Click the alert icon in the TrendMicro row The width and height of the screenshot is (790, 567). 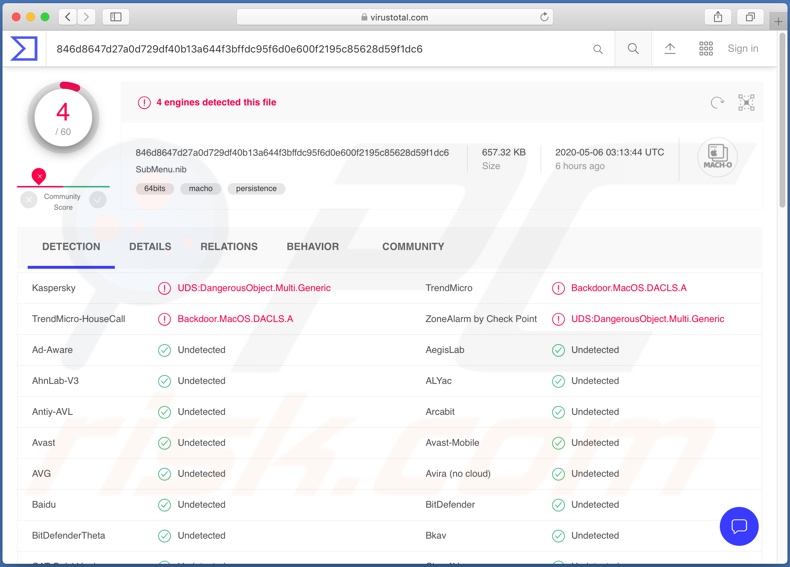[558, 288]
